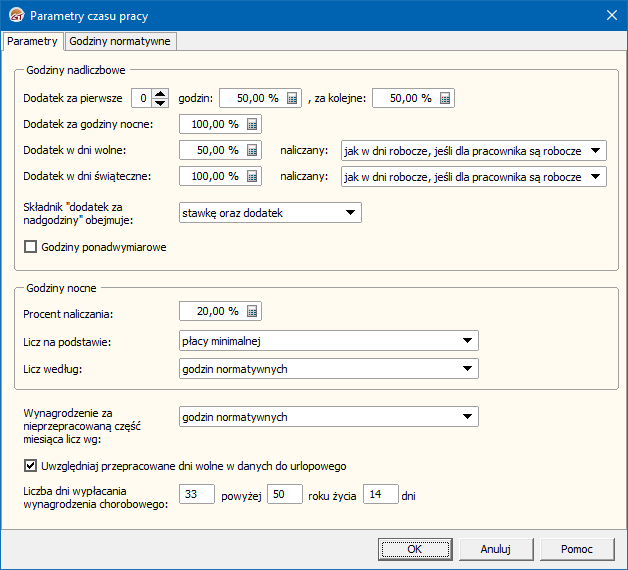Increase 'Dodatek za pierwsze' hours spinner up
Viewport: 628px width, 570px height.
160,93
